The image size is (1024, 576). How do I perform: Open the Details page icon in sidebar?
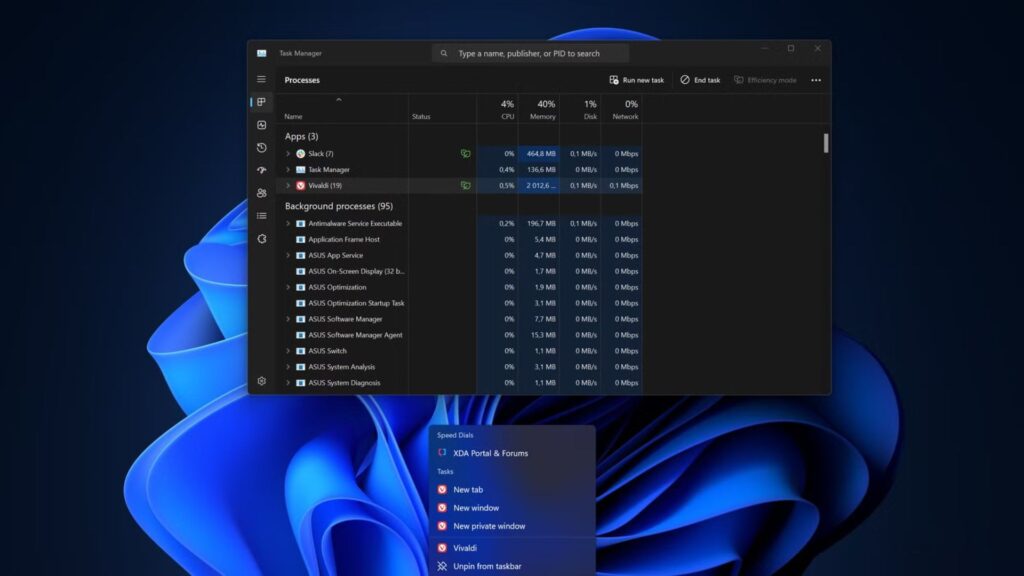point(261,216)
